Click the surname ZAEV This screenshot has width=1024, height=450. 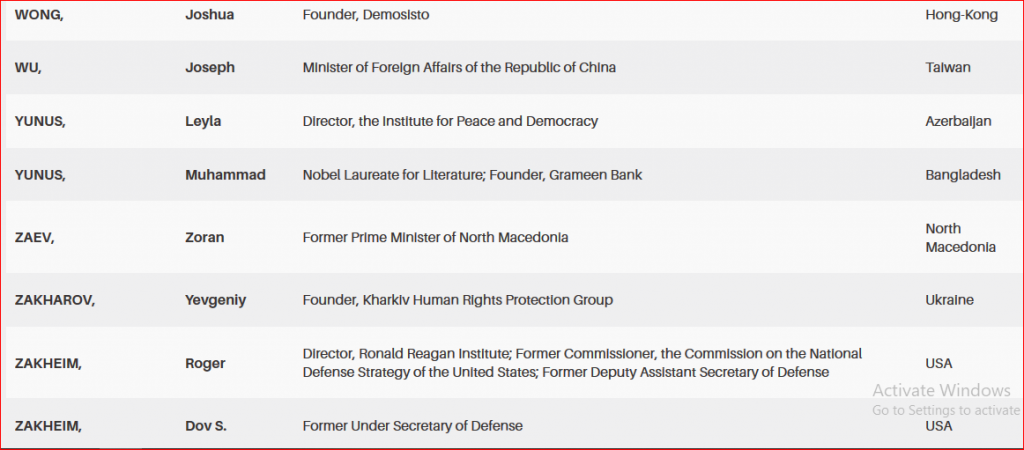(x=36, y=237)
